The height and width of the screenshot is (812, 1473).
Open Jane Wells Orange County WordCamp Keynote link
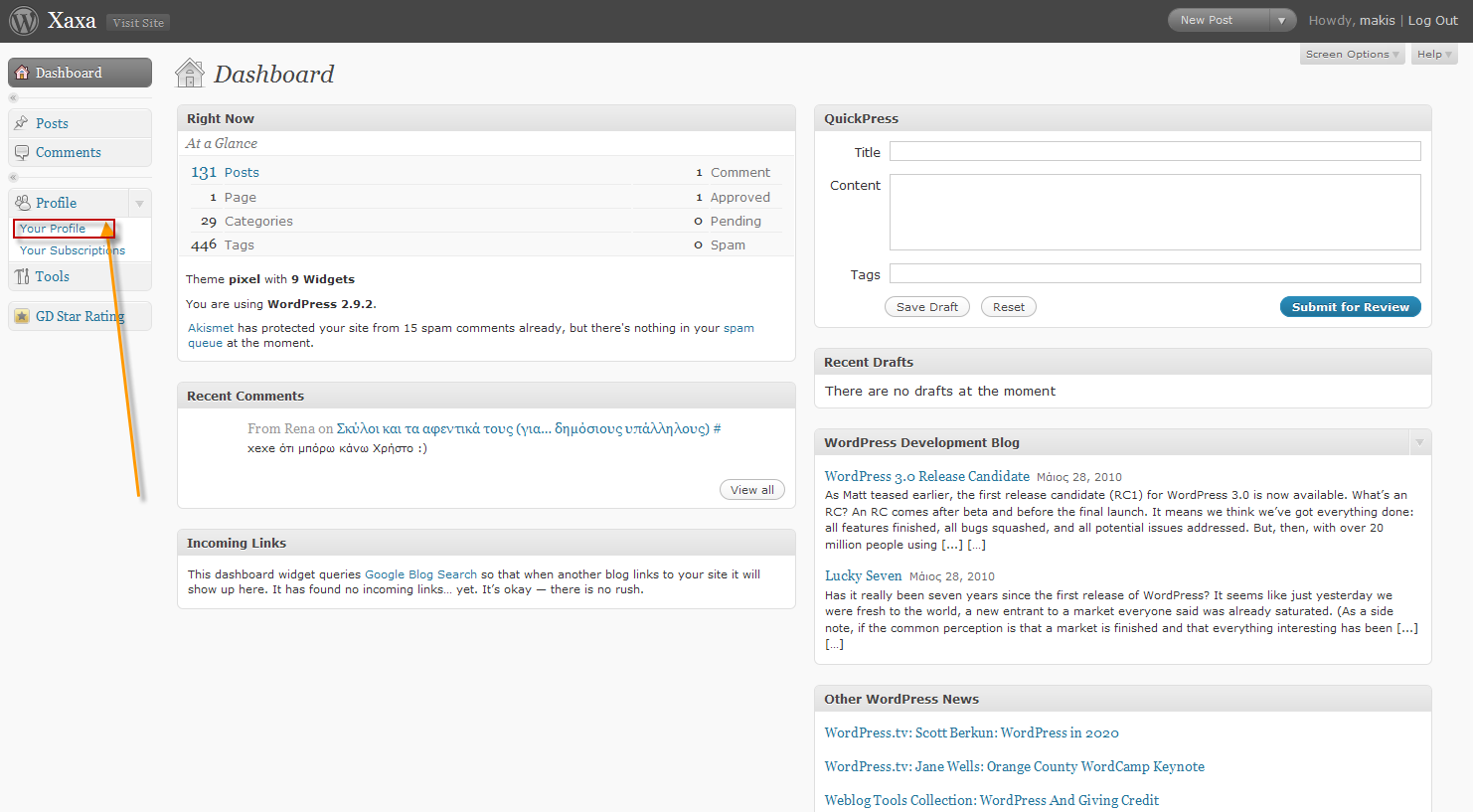tap(1015, 766)
